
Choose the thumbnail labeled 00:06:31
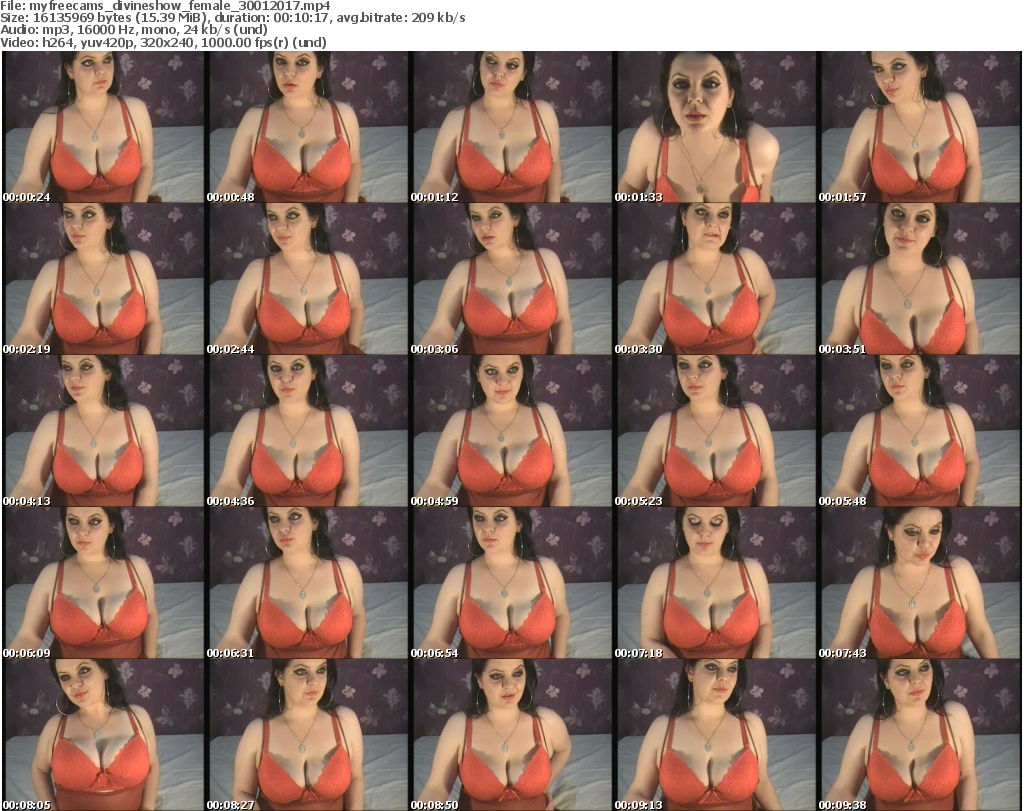307,583
